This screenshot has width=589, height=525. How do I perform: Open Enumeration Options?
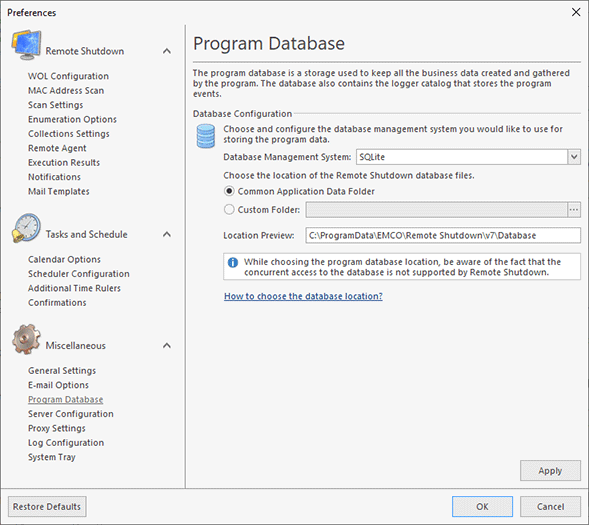coord(72,119)
